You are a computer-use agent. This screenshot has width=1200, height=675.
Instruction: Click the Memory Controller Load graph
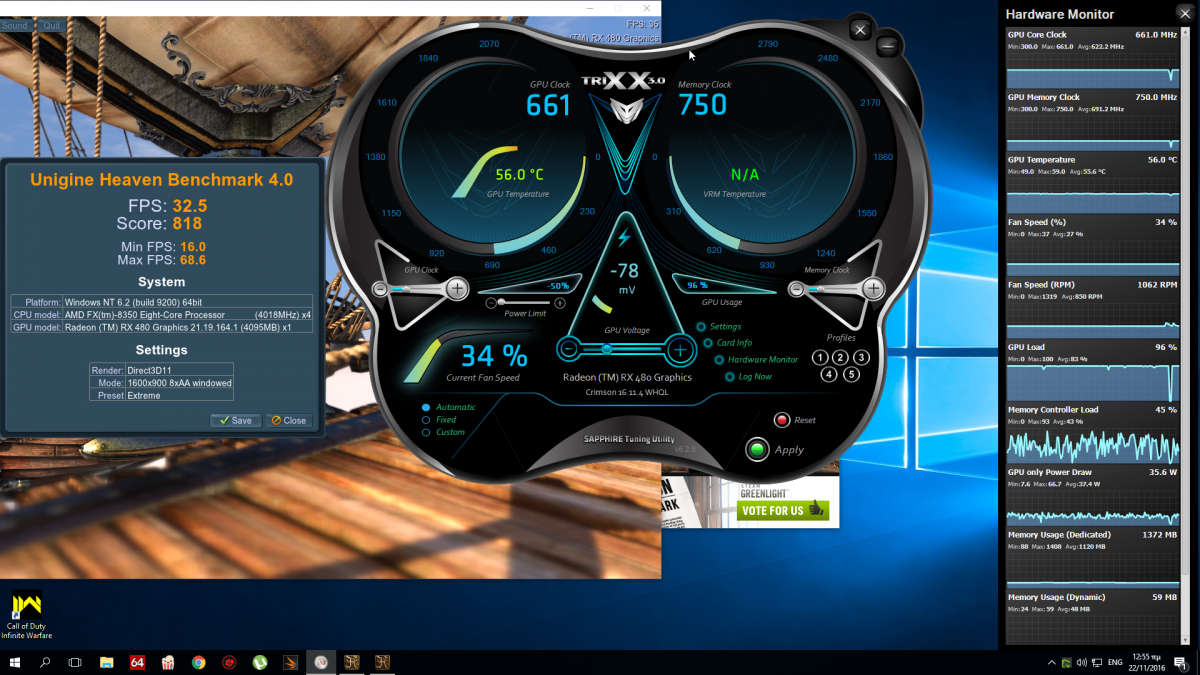[x=1092, y=445]
